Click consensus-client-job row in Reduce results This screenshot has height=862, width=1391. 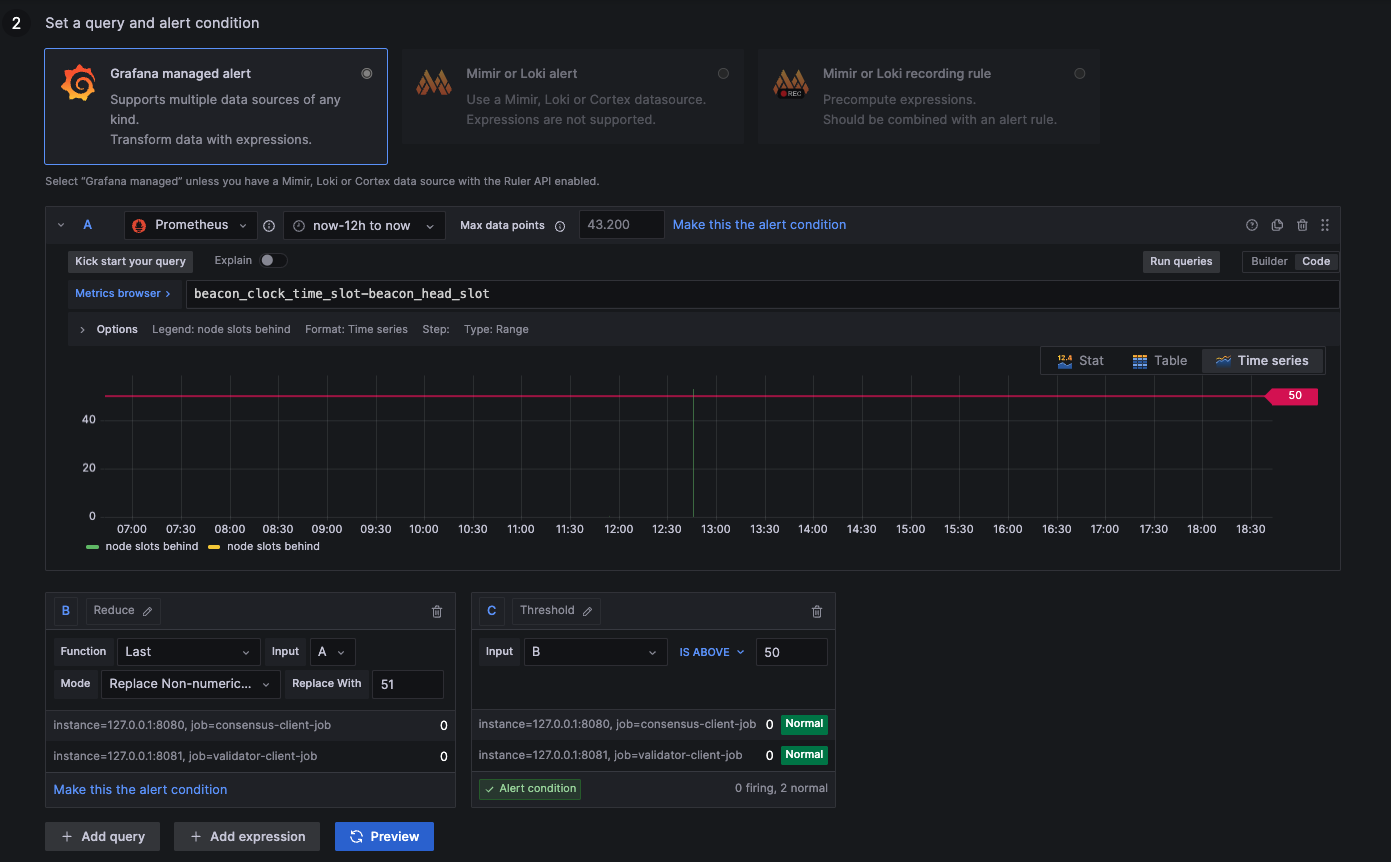250,726
